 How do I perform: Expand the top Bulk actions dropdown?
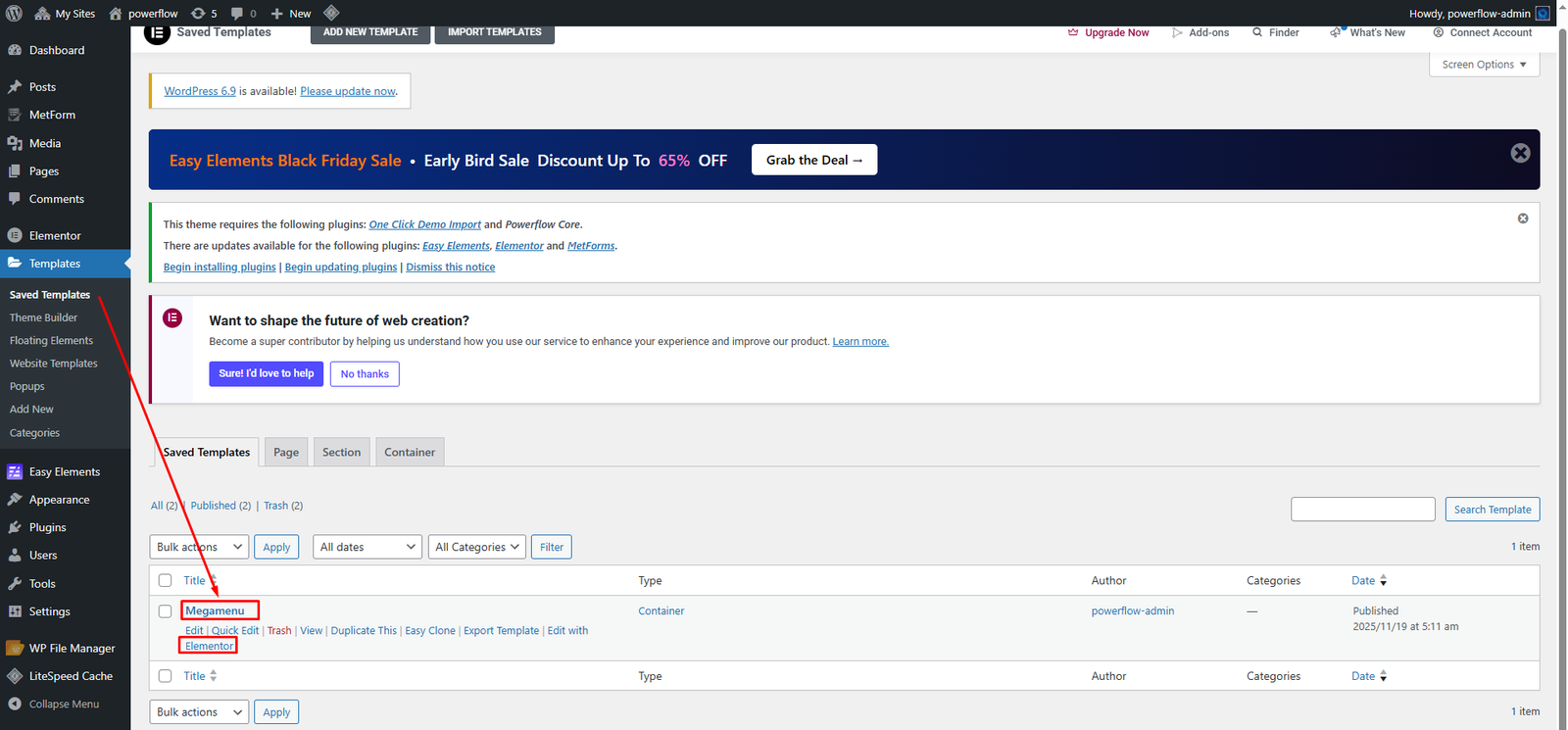click(199, 547)
